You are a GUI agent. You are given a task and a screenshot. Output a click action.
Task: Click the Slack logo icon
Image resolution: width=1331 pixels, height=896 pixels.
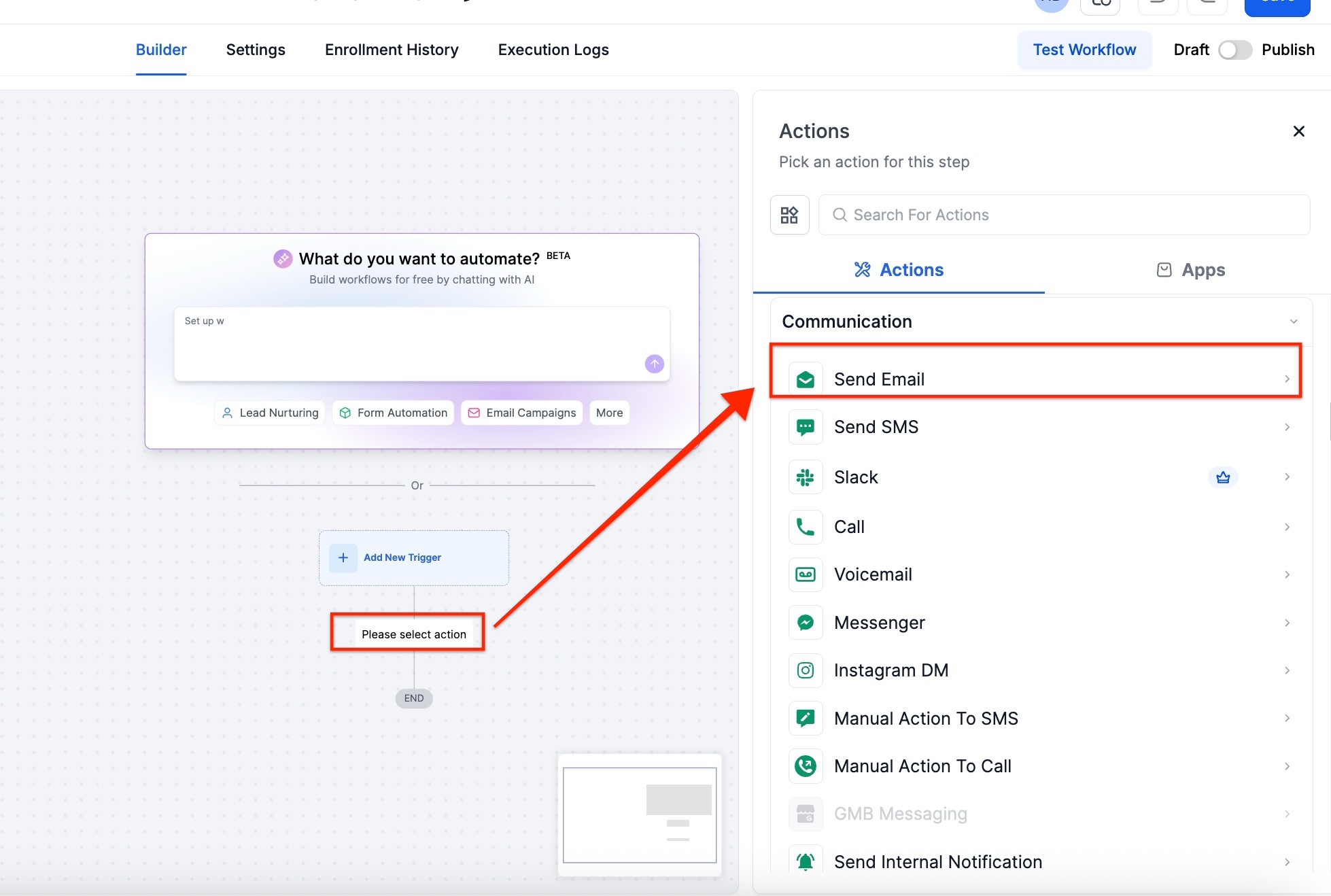click(806, 477)
